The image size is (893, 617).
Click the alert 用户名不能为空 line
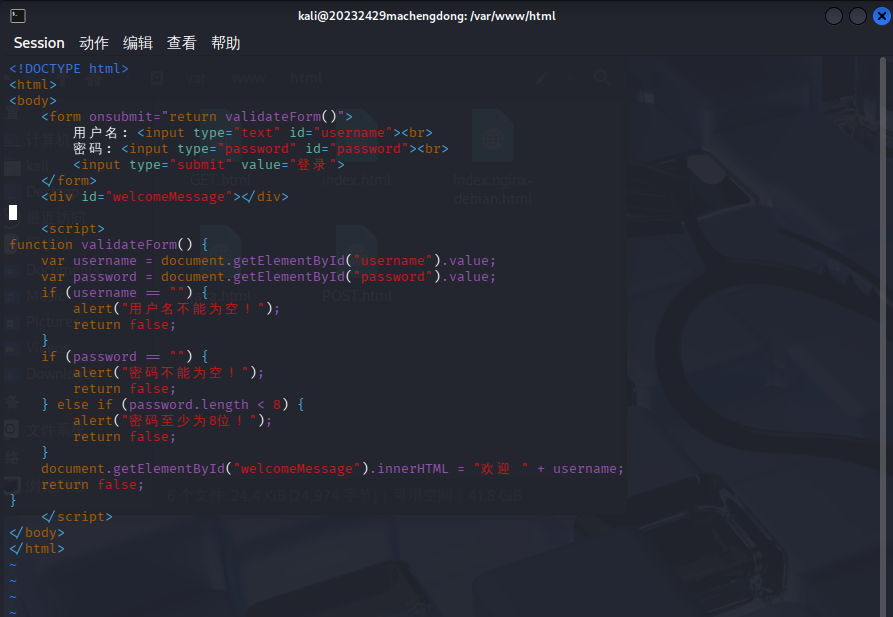coord(177,309)
